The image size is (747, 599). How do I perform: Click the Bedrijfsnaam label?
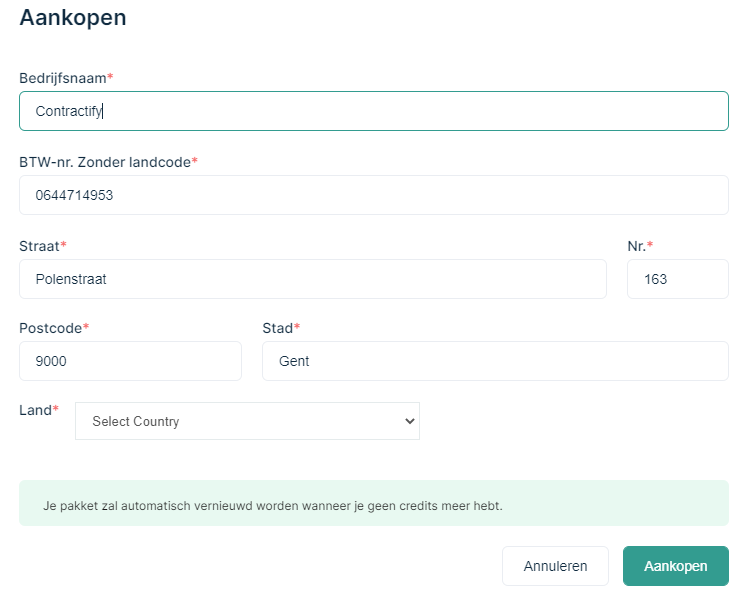[x=62, y=78]
